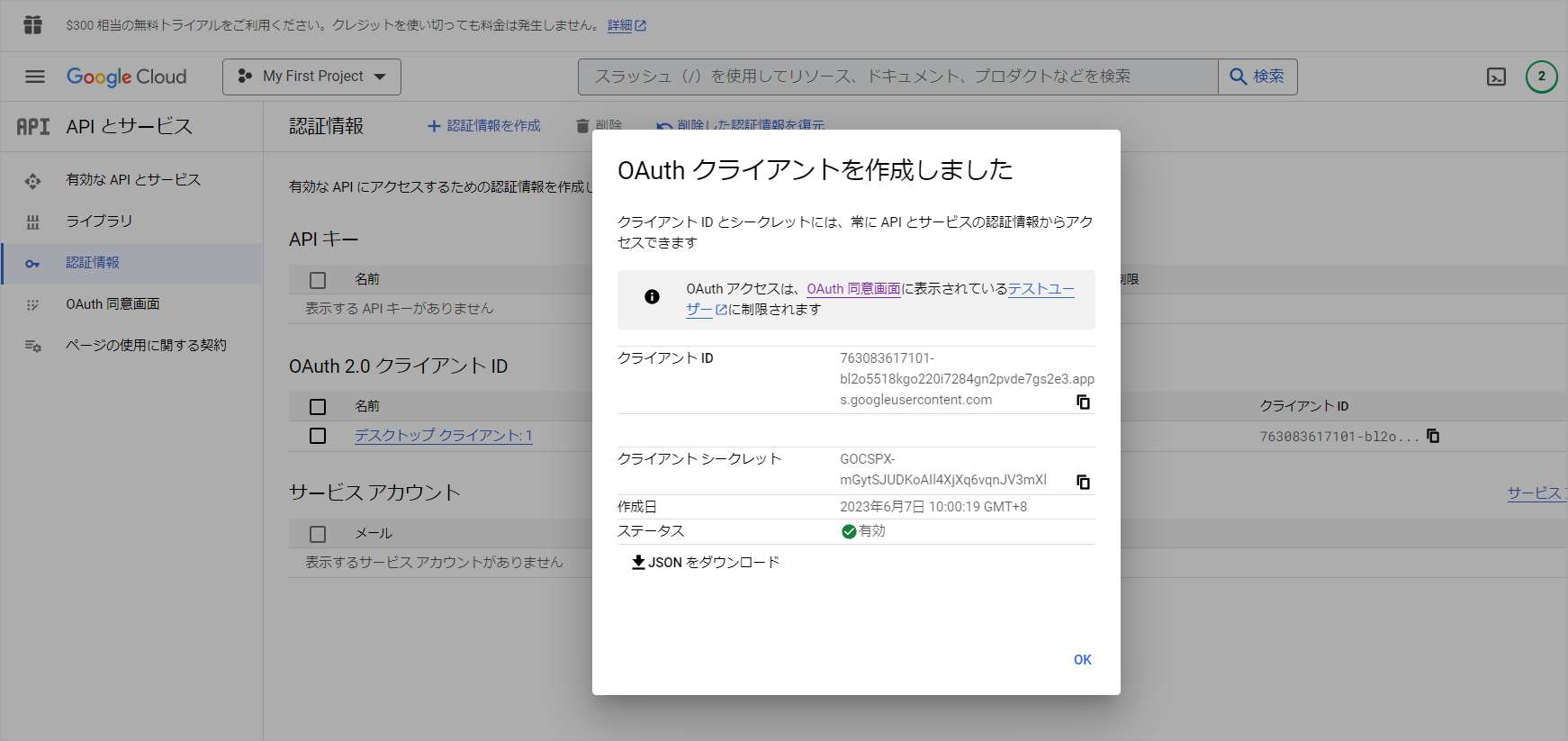The image size is (1568, 741).
Task: Open 認証情報を作成 dropdown
Action: [484, 126]
